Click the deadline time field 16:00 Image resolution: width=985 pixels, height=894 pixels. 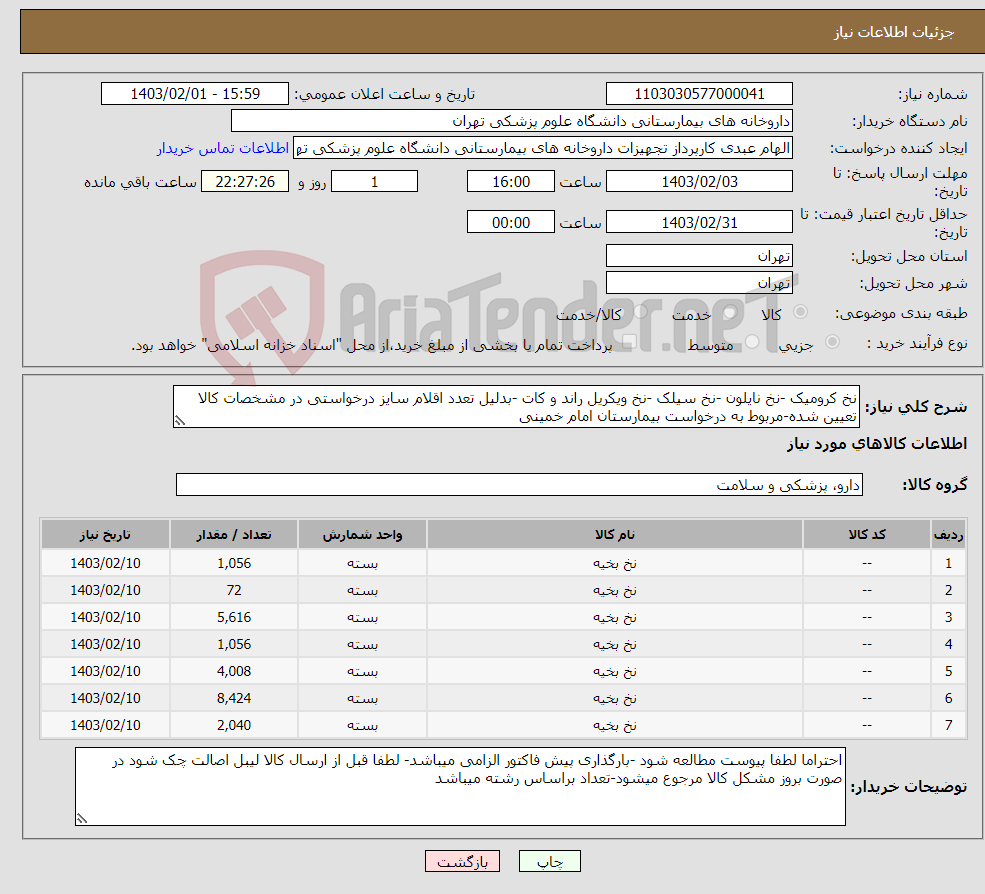pyautogui.click(x=511, y=182)
